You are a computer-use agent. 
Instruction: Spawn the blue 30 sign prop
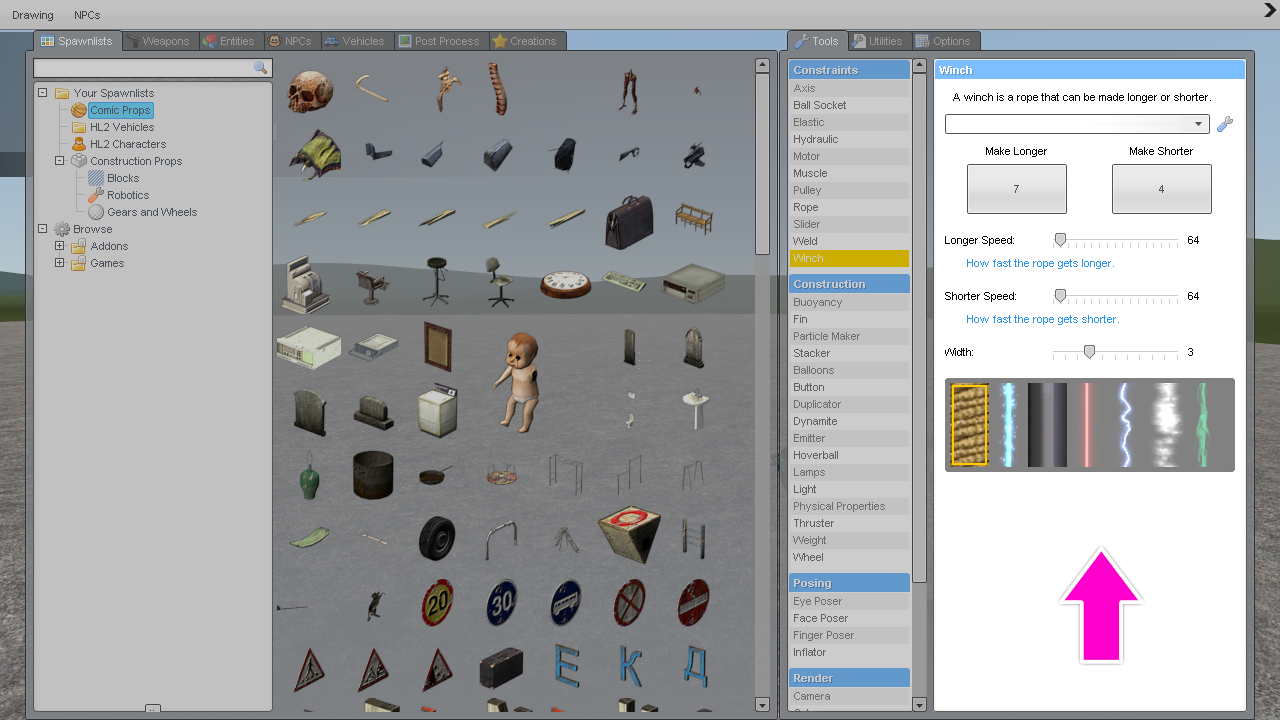(x=501, y=603)
